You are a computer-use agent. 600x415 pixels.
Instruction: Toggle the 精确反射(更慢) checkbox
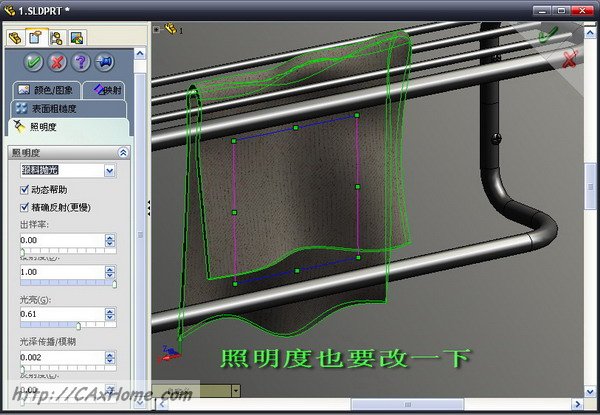click(x=24, y=207)
